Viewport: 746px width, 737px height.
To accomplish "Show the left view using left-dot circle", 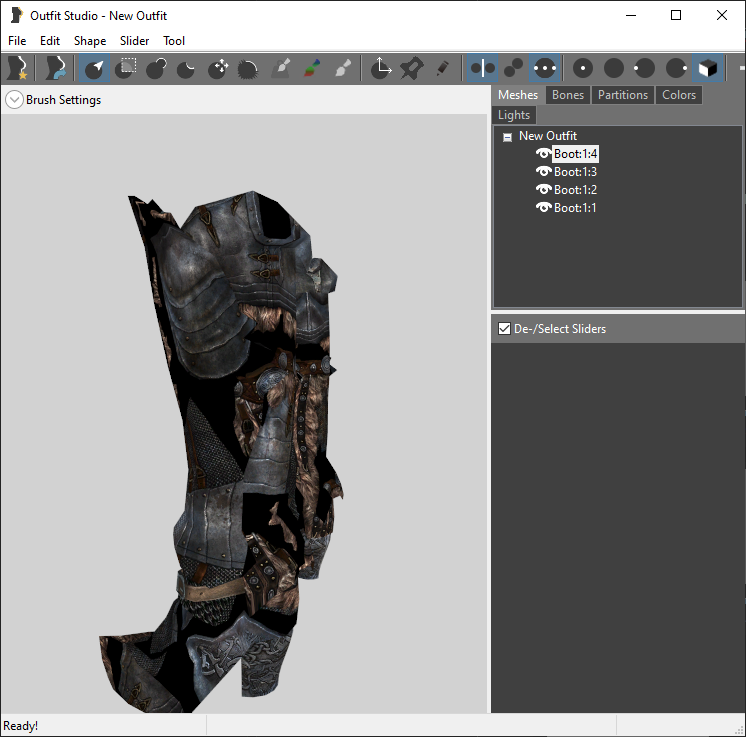I will [x=644, y=68].
